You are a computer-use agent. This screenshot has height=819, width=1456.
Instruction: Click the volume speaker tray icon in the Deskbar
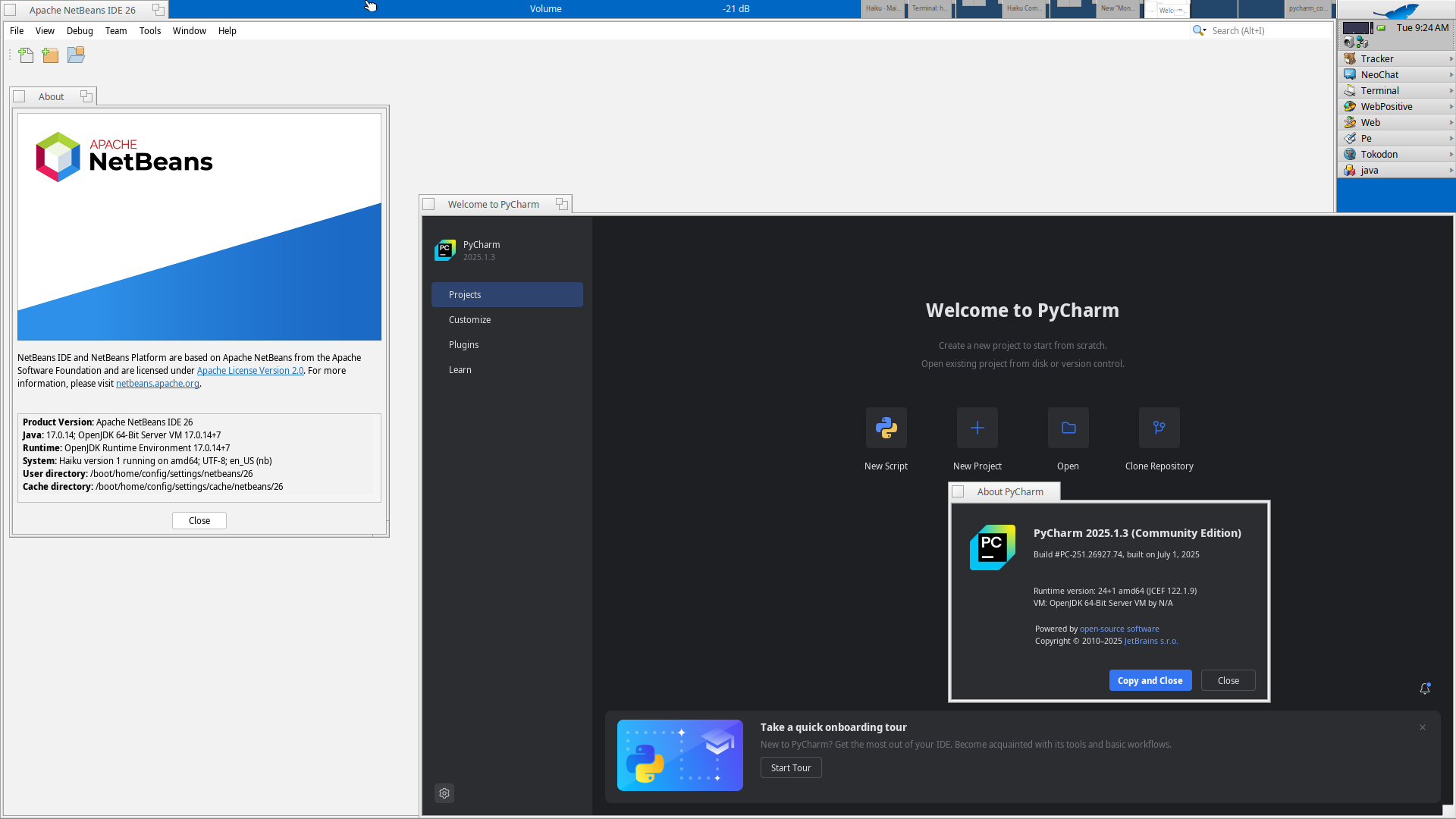[1348, 42]
